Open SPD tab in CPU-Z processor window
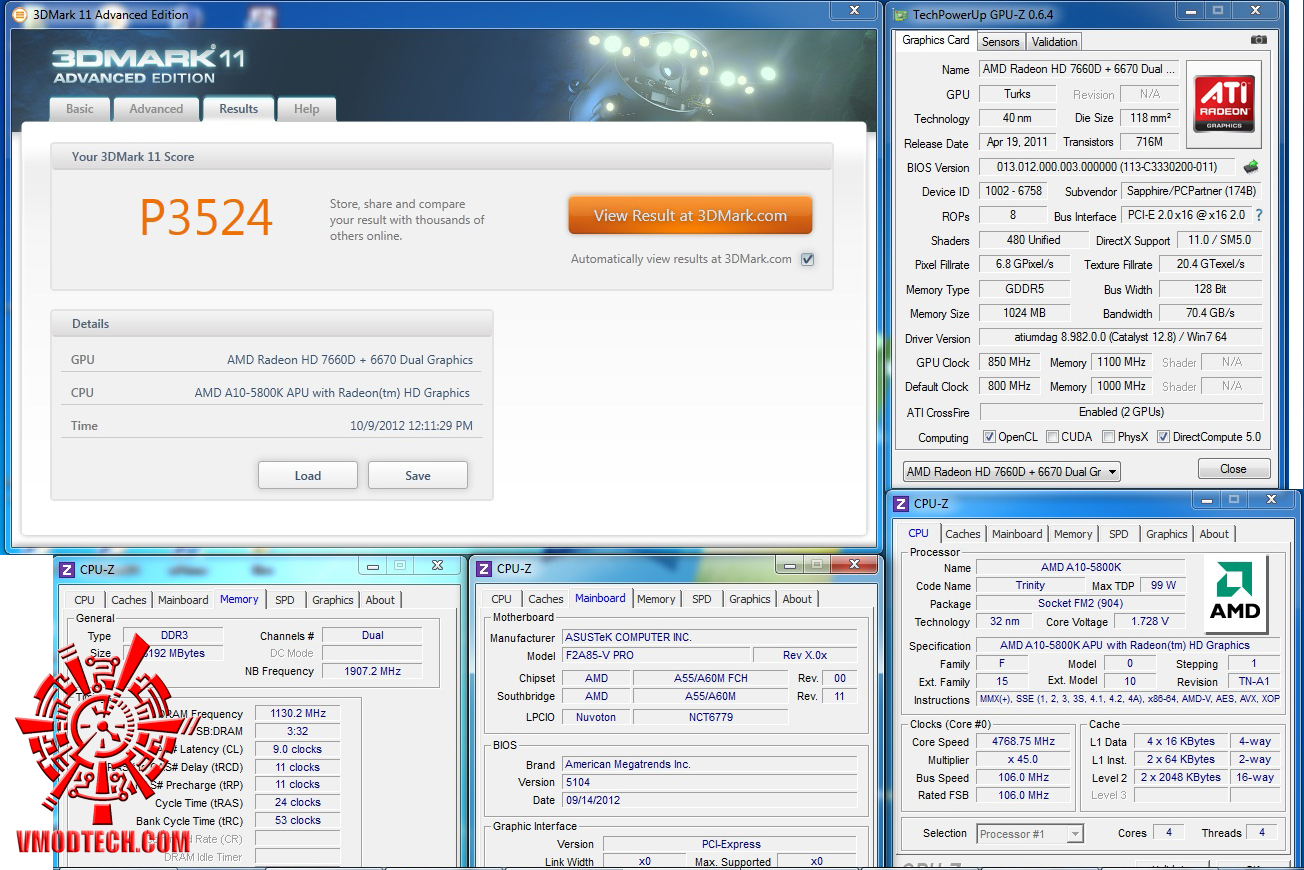The width and height of the screenshot is (1304, 870). click(1119, 534)
